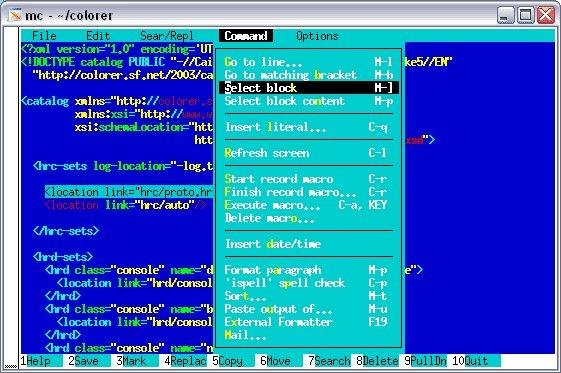Screen dimensions: 561x373
Task: Open the Edit menu
Action: click(98, 36)
